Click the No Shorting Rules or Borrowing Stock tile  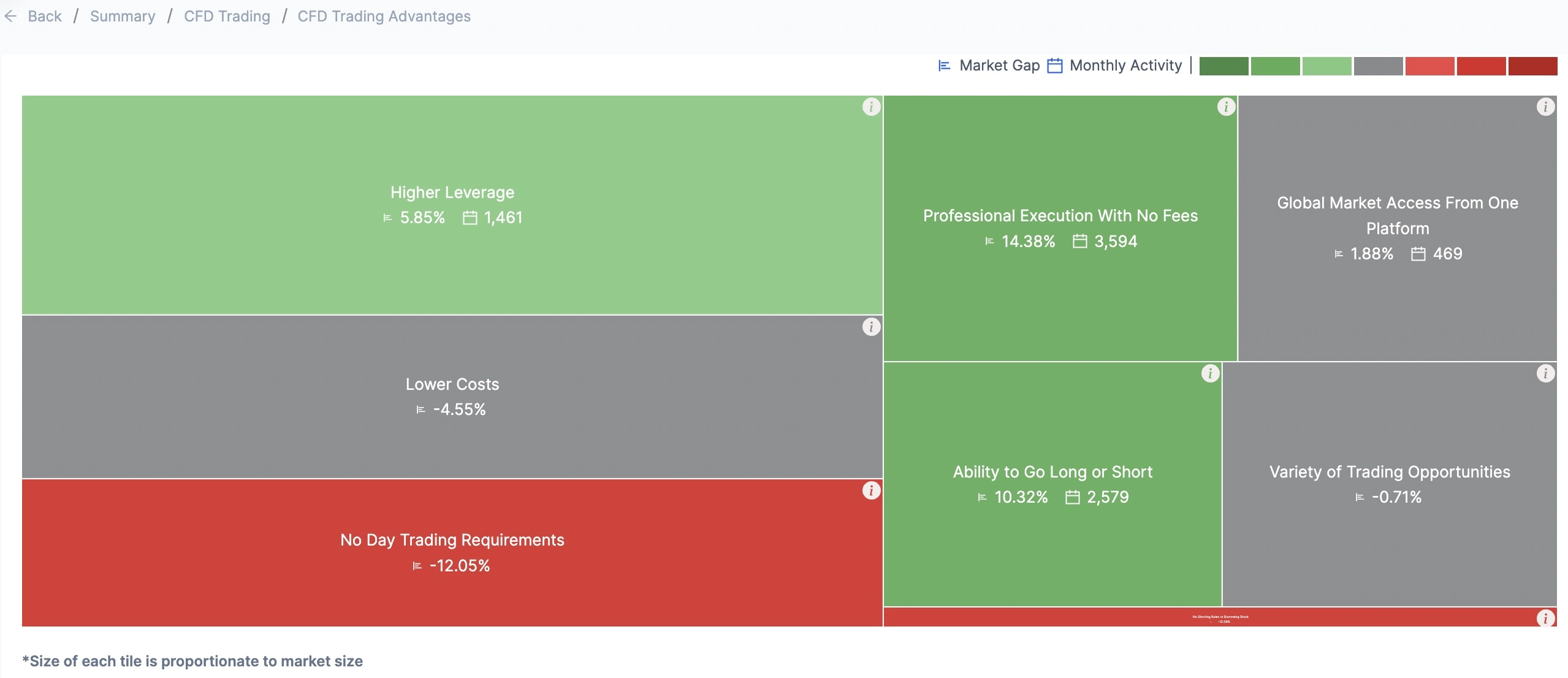pos(1220,617)
